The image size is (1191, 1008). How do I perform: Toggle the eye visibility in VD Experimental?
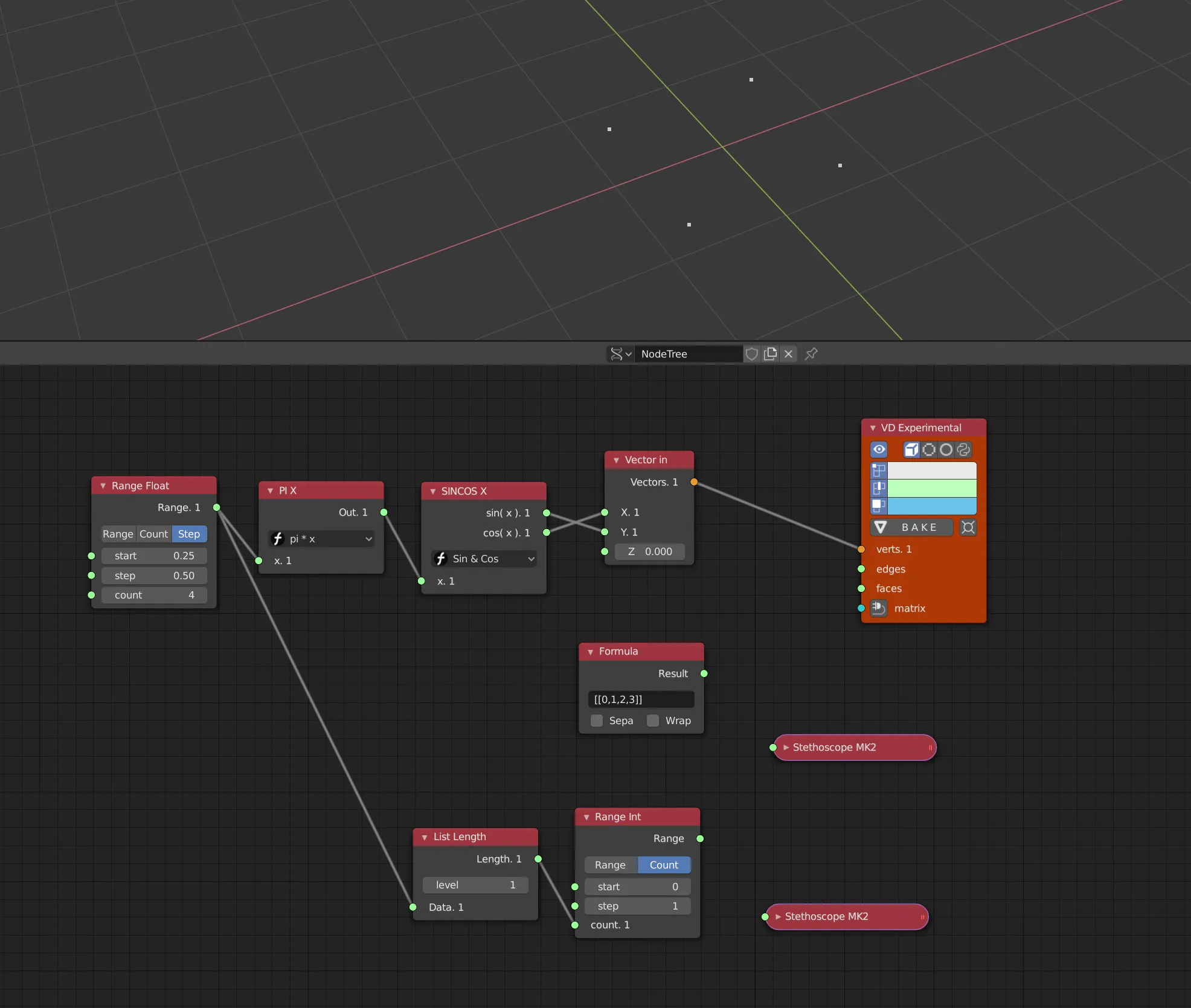pyautogui.click(x=879, y=449)
